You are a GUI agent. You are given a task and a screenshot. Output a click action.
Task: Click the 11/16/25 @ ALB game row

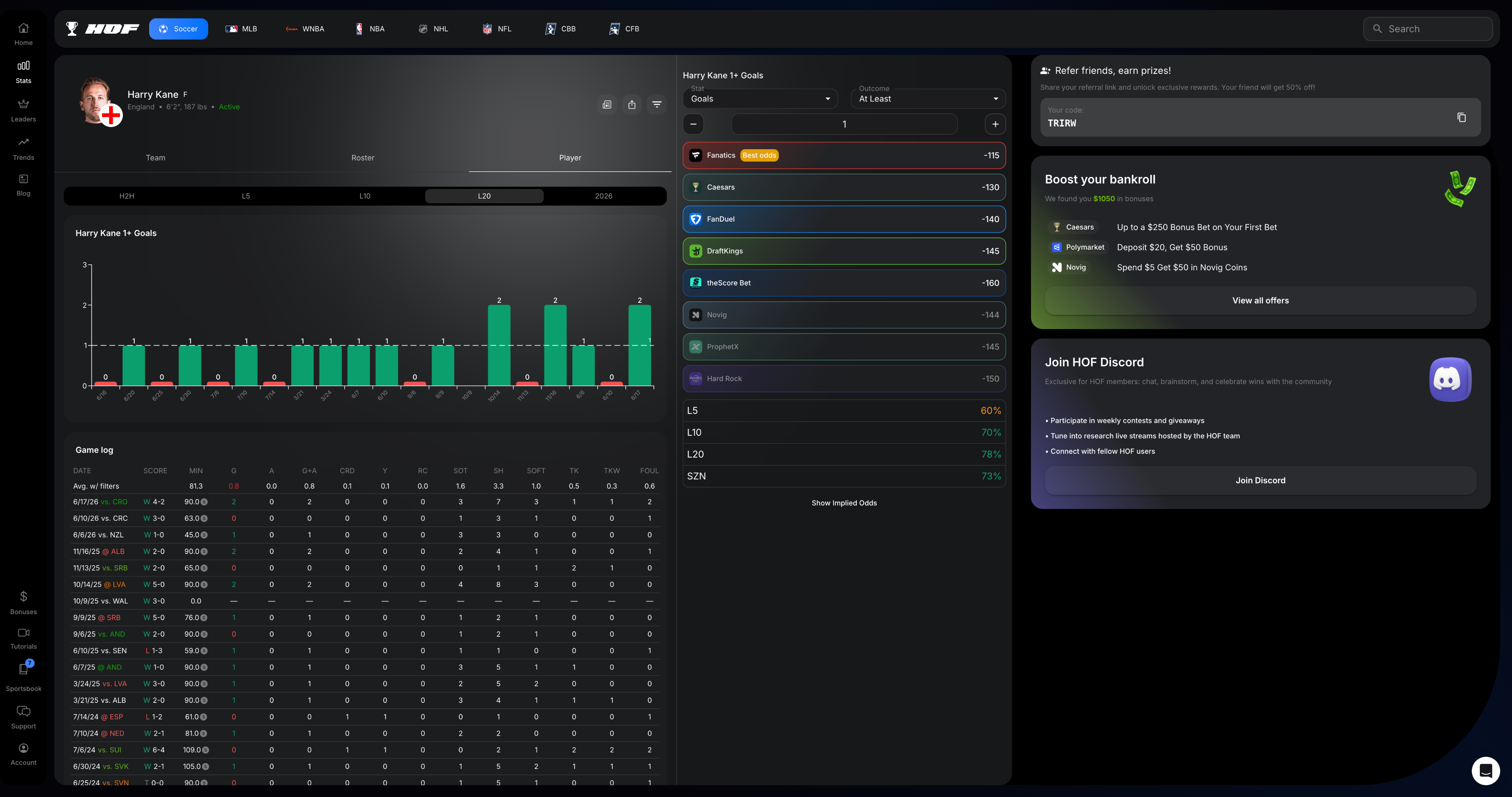tap(365, 551)
